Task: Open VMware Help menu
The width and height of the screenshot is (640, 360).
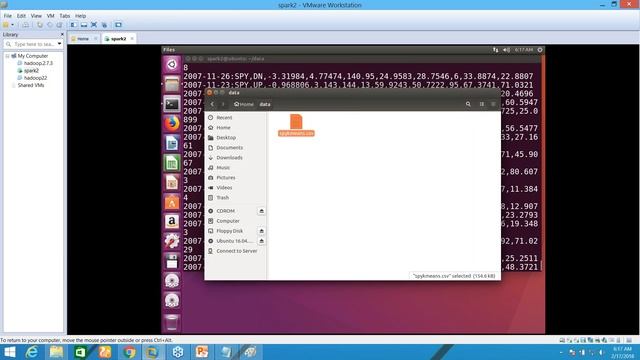Action: tap(80, 16)
